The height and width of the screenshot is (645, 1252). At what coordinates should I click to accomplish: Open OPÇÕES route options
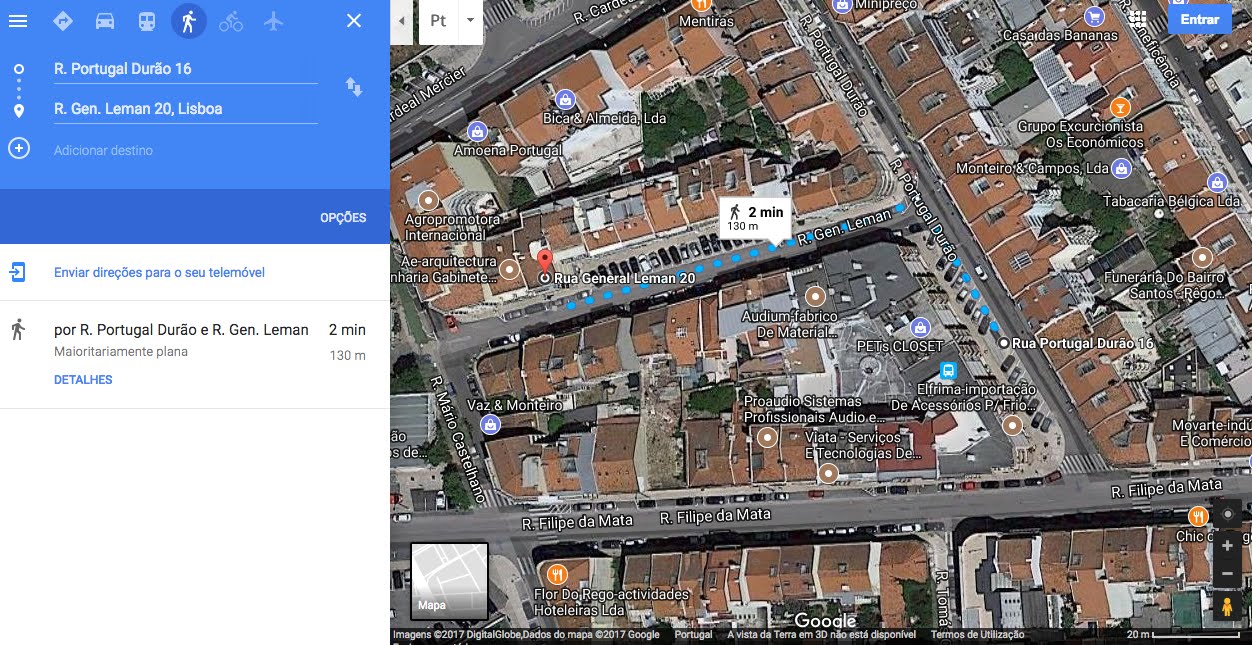(x=343, y=217)
